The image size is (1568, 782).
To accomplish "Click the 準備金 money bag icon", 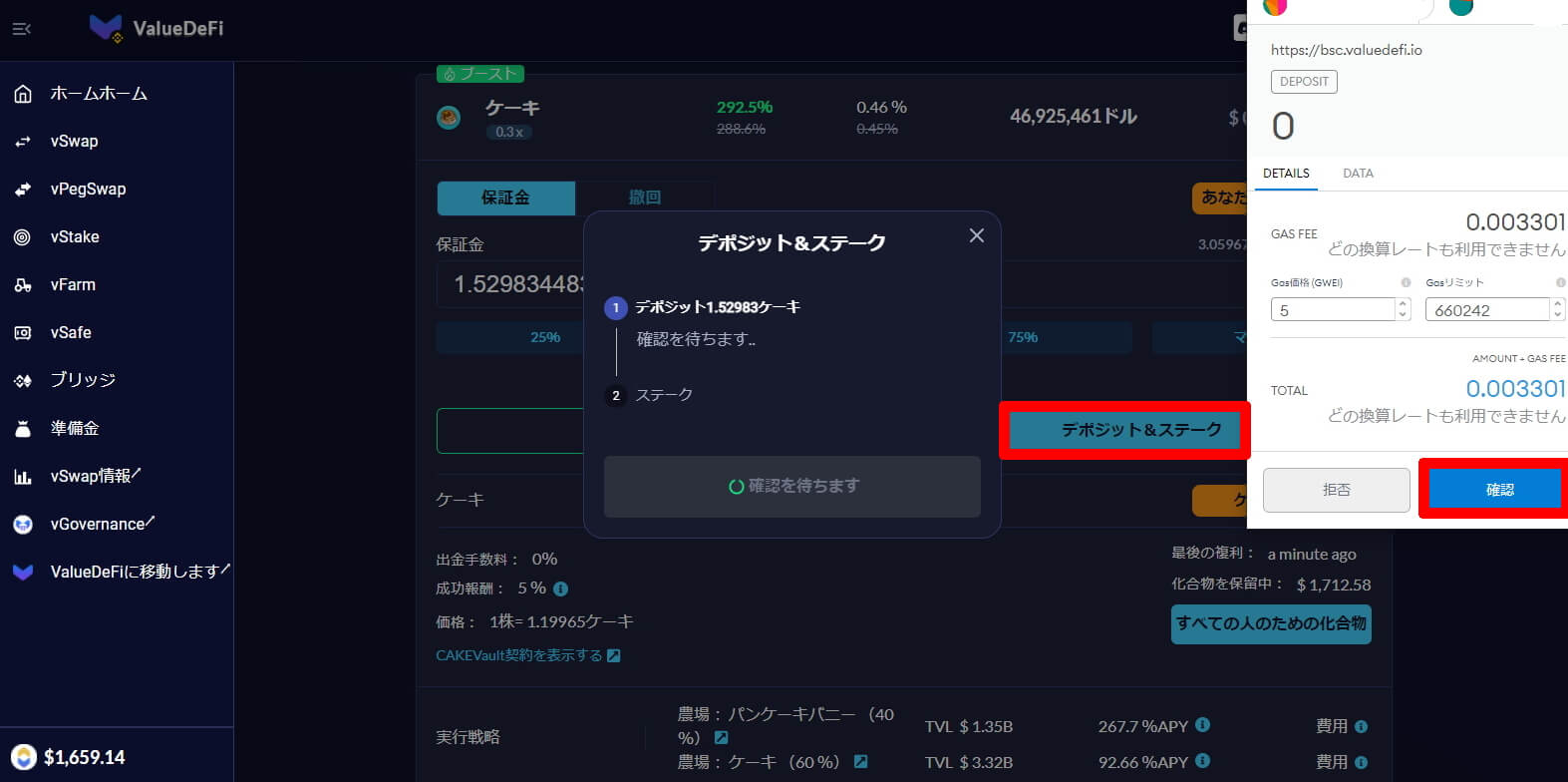I will coord(23,429).
